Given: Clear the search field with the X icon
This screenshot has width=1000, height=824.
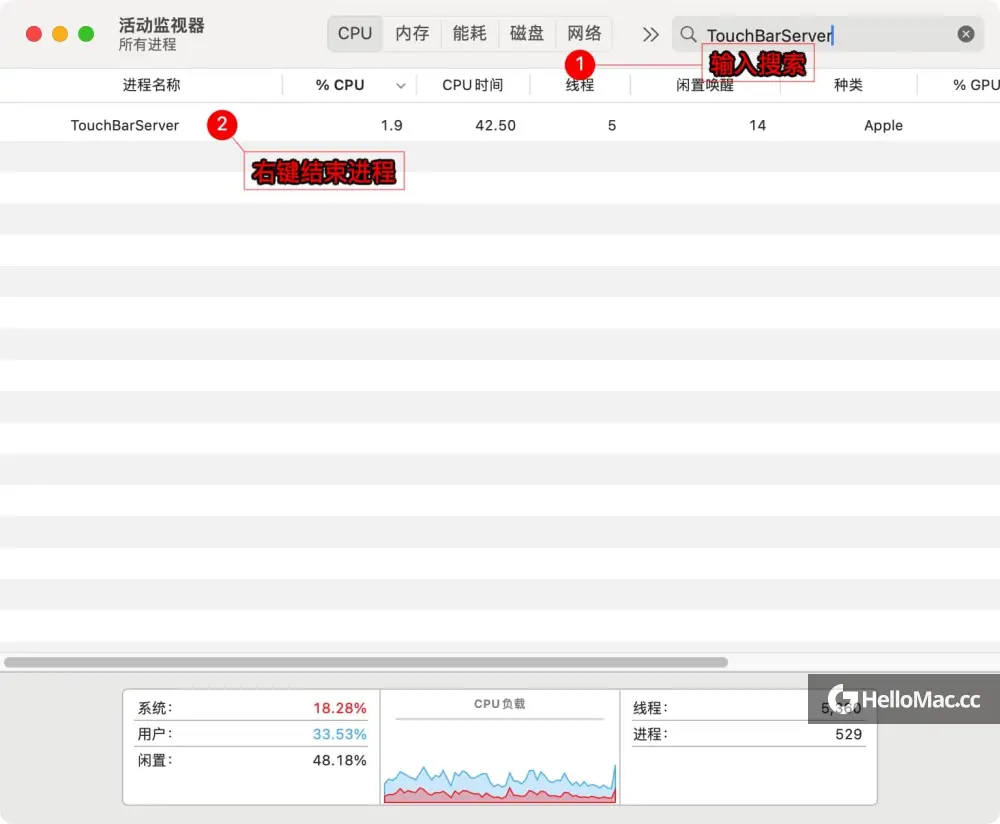Looking at the screenshot, I should [x=966, y=34].
